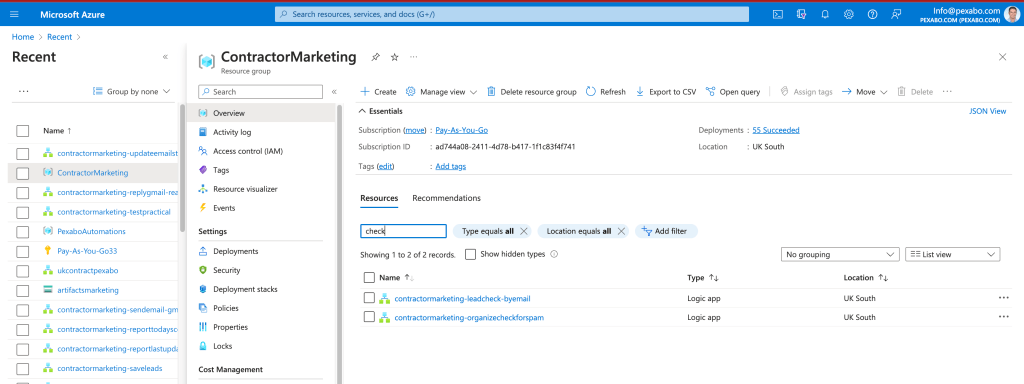Open contractormarketing-leadcheck-byemail logic app
Image resolution: width=1024 pixels, height=384 pixels.
[462, 298]
